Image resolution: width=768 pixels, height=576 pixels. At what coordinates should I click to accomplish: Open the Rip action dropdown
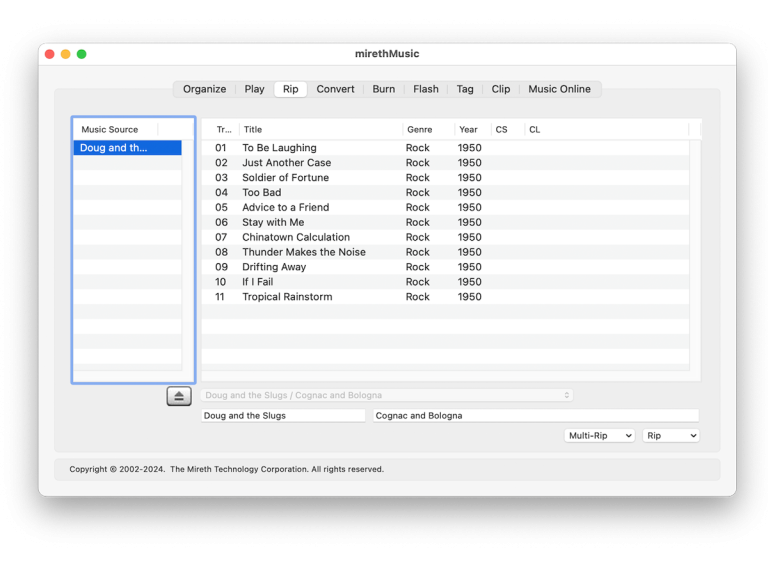coord(671,436)
